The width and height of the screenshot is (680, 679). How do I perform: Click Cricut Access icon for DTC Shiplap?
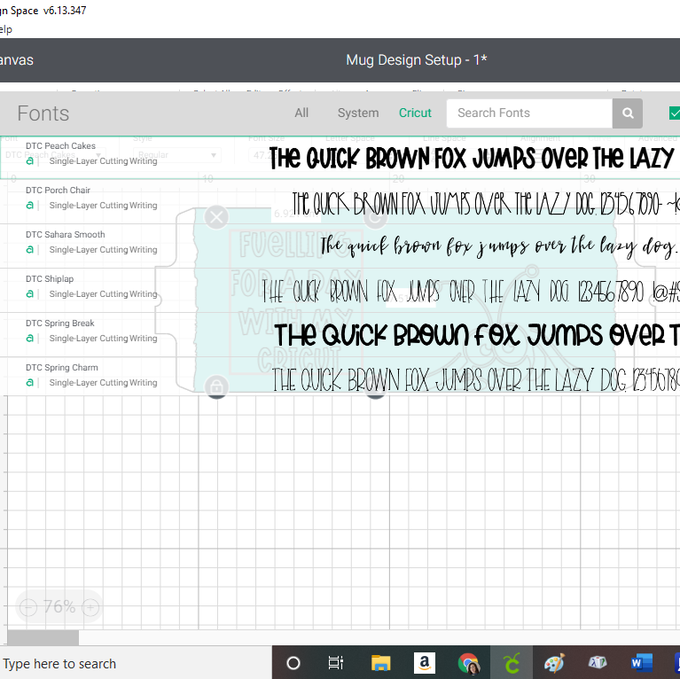(x=29, y=294)
